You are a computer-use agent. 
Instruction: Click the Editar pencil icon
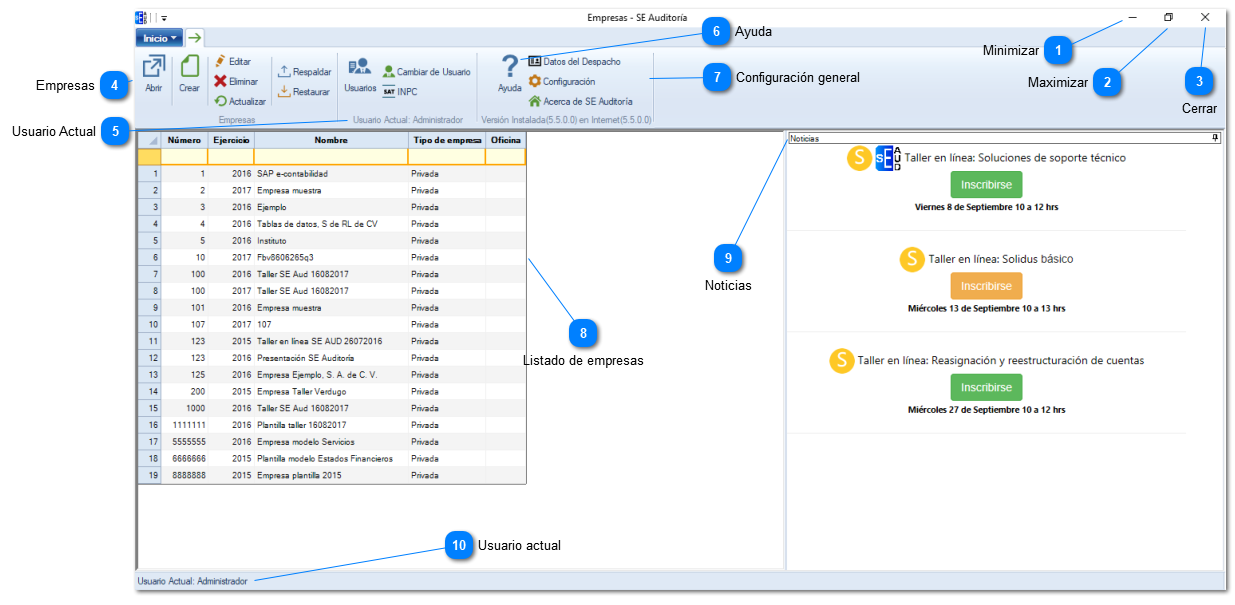[221, 62]
